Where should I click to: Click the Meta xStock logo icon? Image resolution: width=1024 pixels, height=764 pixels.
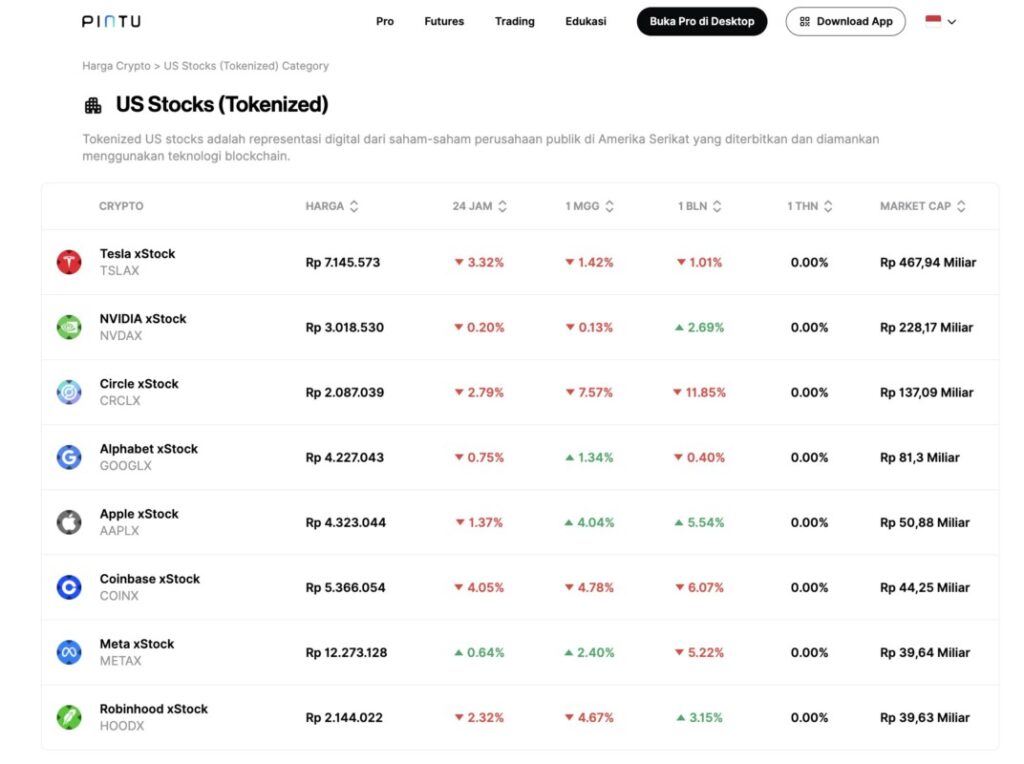tap(69, 653)
